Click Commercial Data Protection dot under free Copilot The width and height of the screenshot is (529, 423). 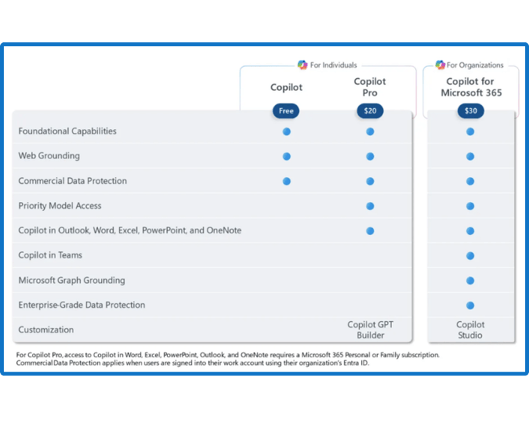(x=286, y=181)
